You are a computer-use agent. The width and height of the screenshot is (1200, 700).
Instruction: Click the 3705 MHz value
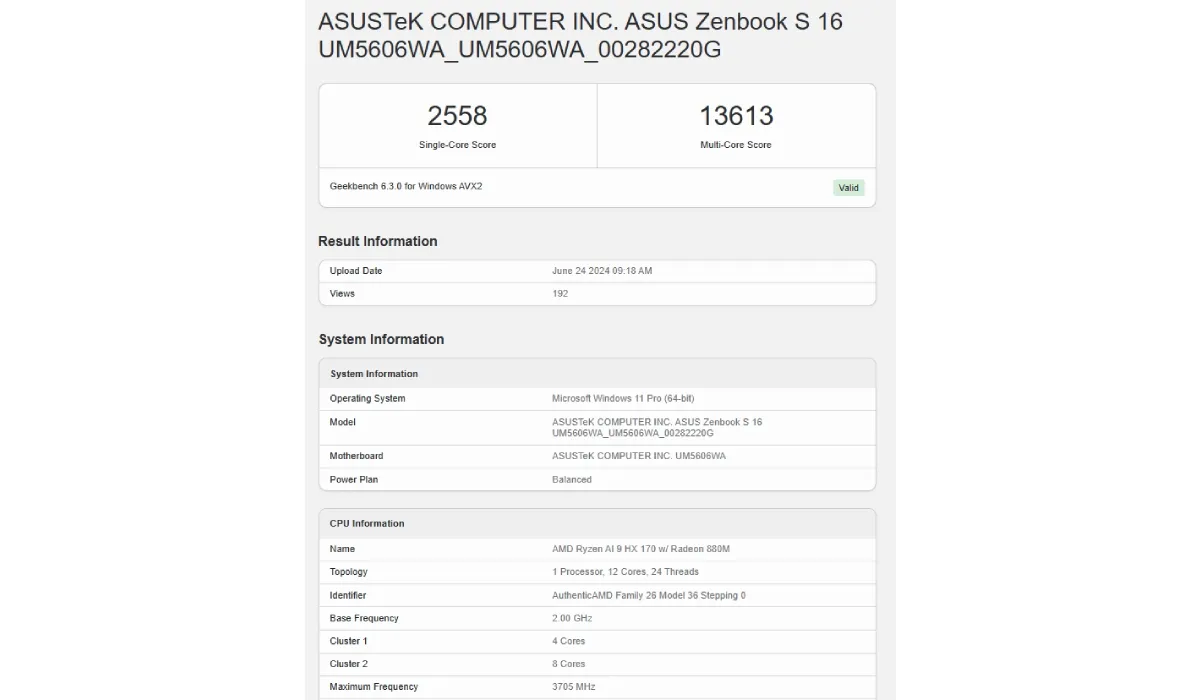click(x=574, y=687)
